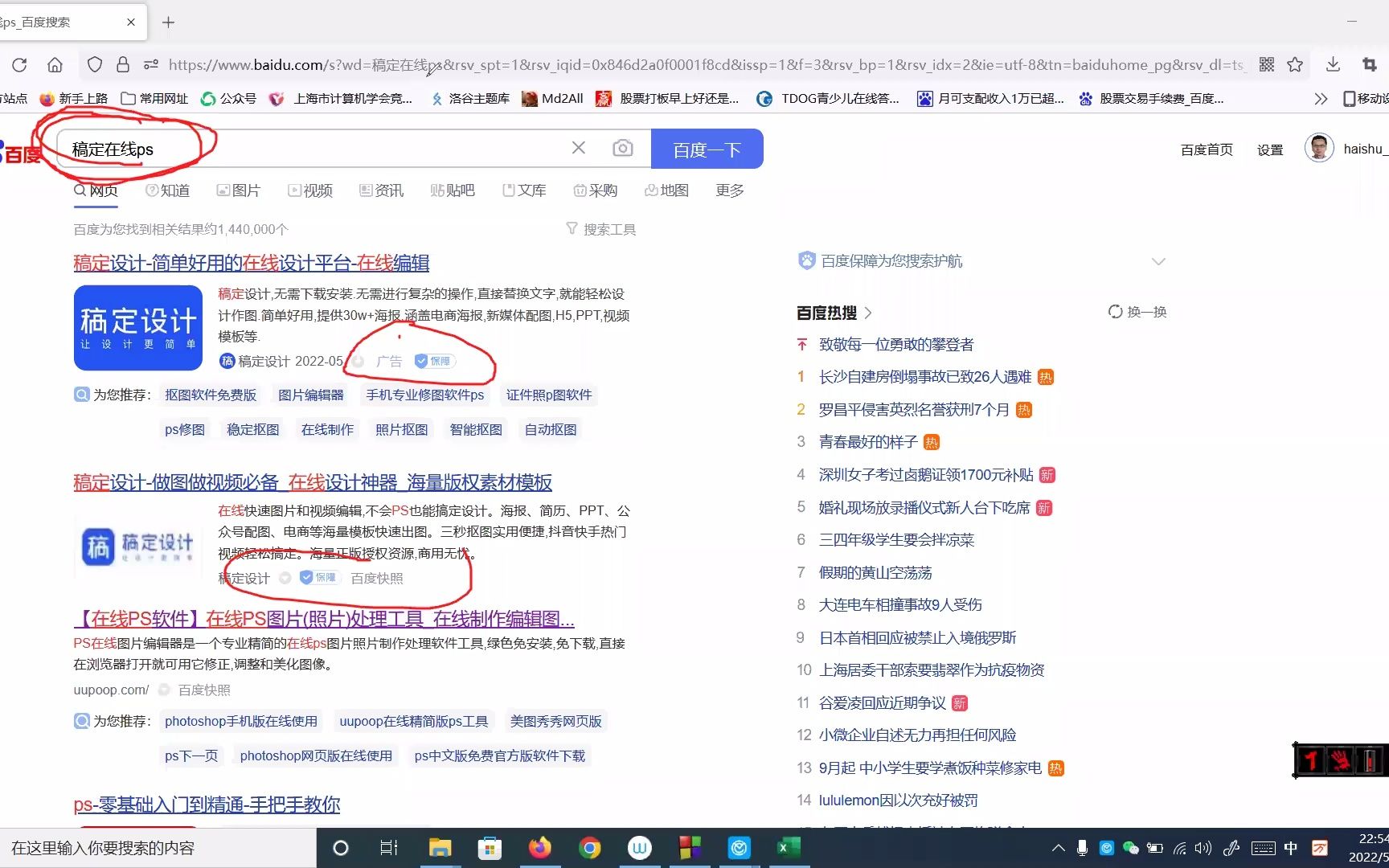Open 搜索工具 filter options
This screenshot has width=1389, height=868.
pos(600,229)
